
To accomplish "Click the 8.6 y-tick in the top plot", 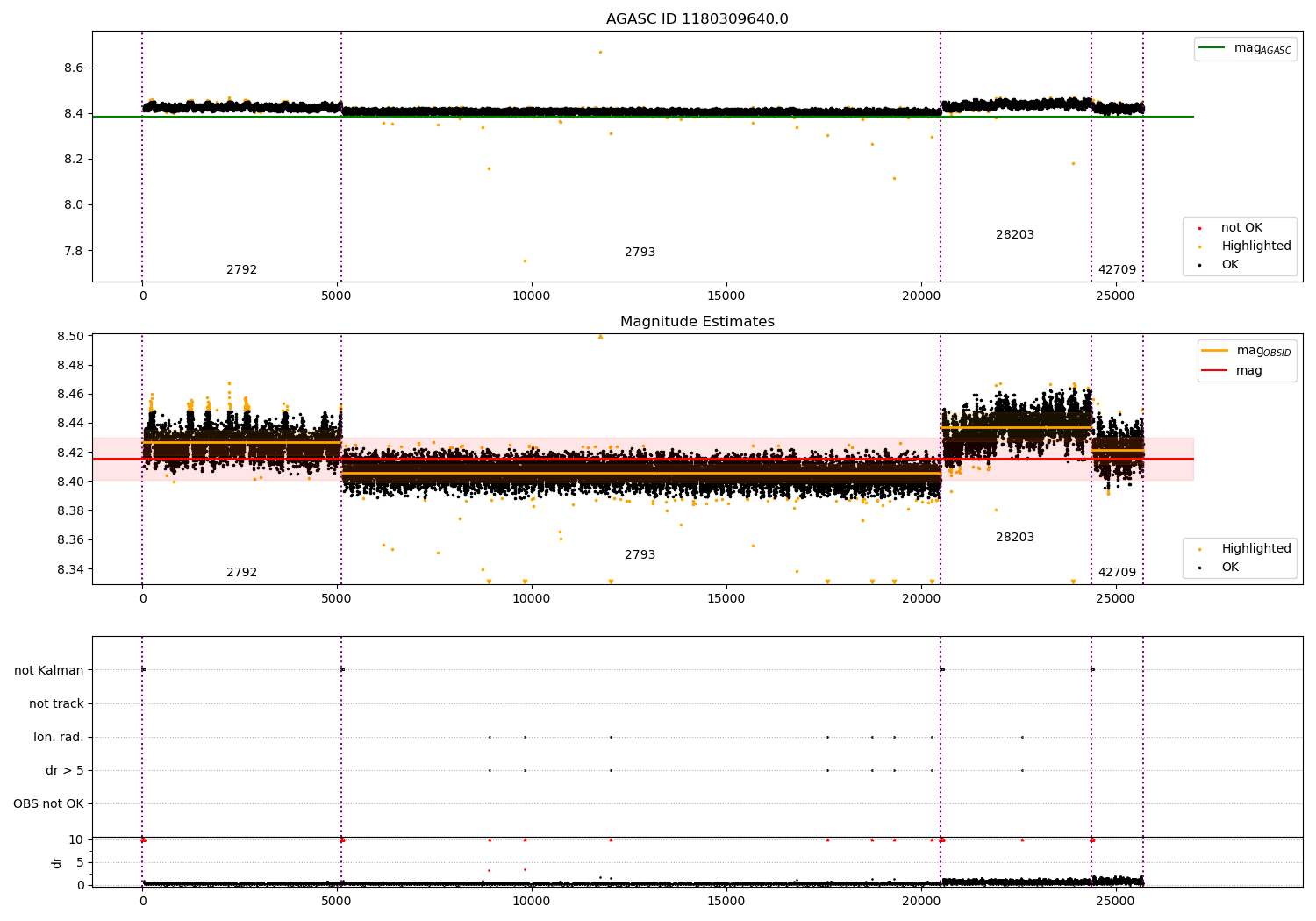I will click(x=74, y=68).
